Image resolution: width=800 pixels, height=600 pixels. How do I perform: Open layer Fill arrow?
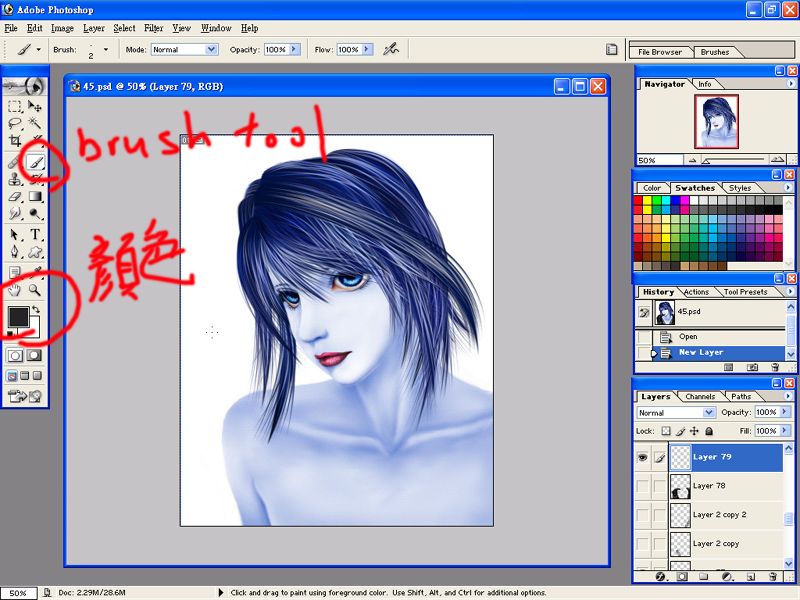point(785,431)
